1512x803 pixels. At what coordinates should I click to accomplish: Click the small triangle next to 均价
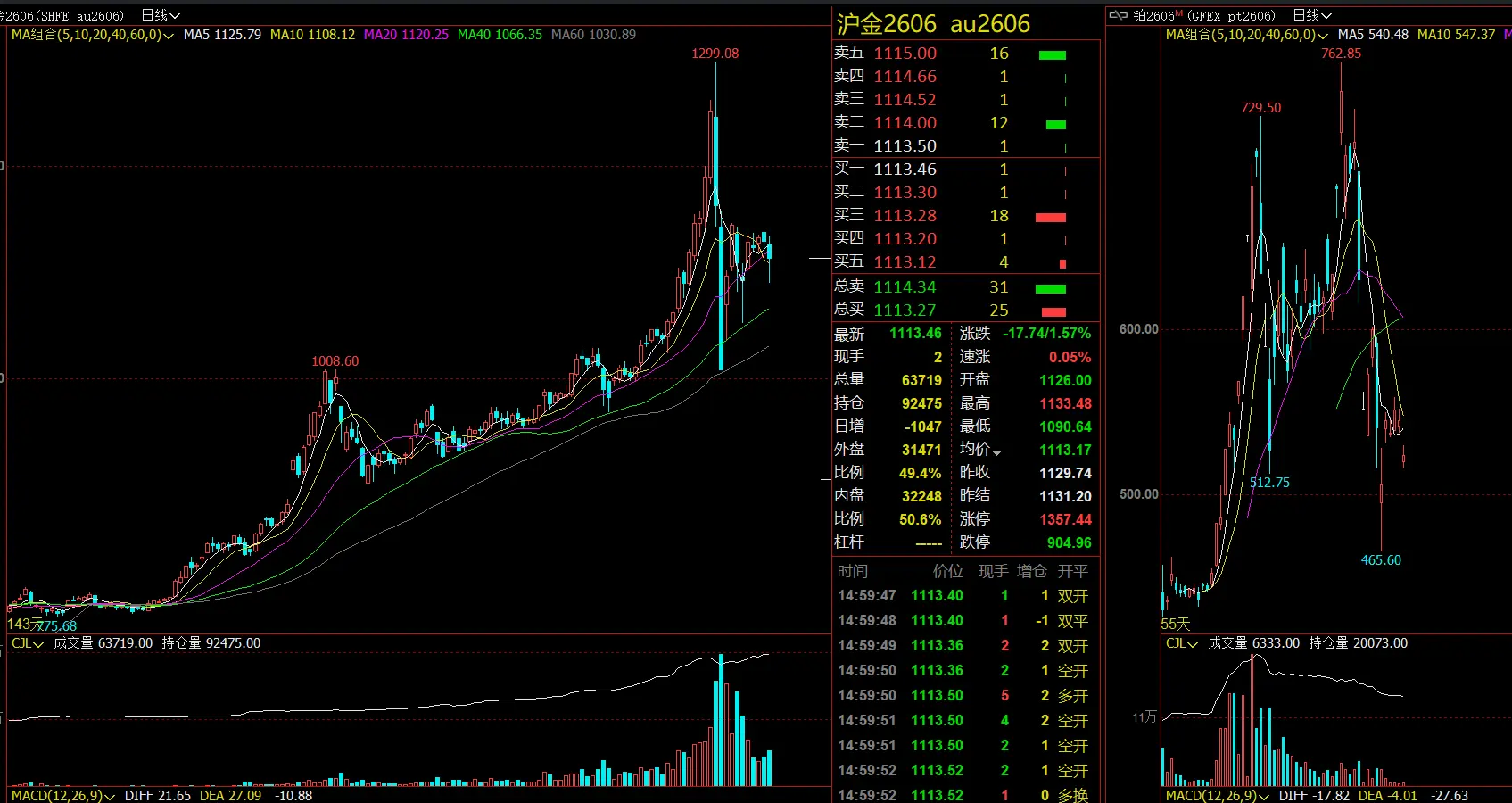[997, 452]
